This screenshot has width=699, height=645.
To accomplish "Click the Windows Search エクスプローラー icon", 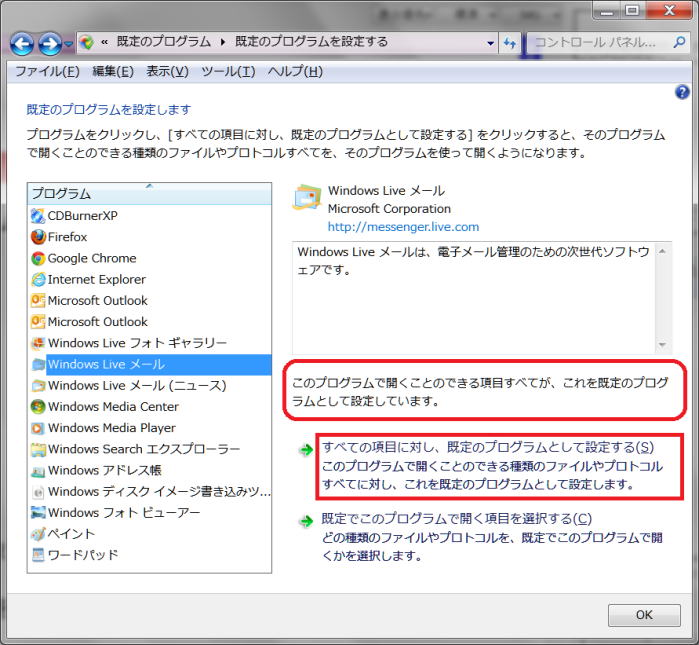I will (x=38, y=449).
